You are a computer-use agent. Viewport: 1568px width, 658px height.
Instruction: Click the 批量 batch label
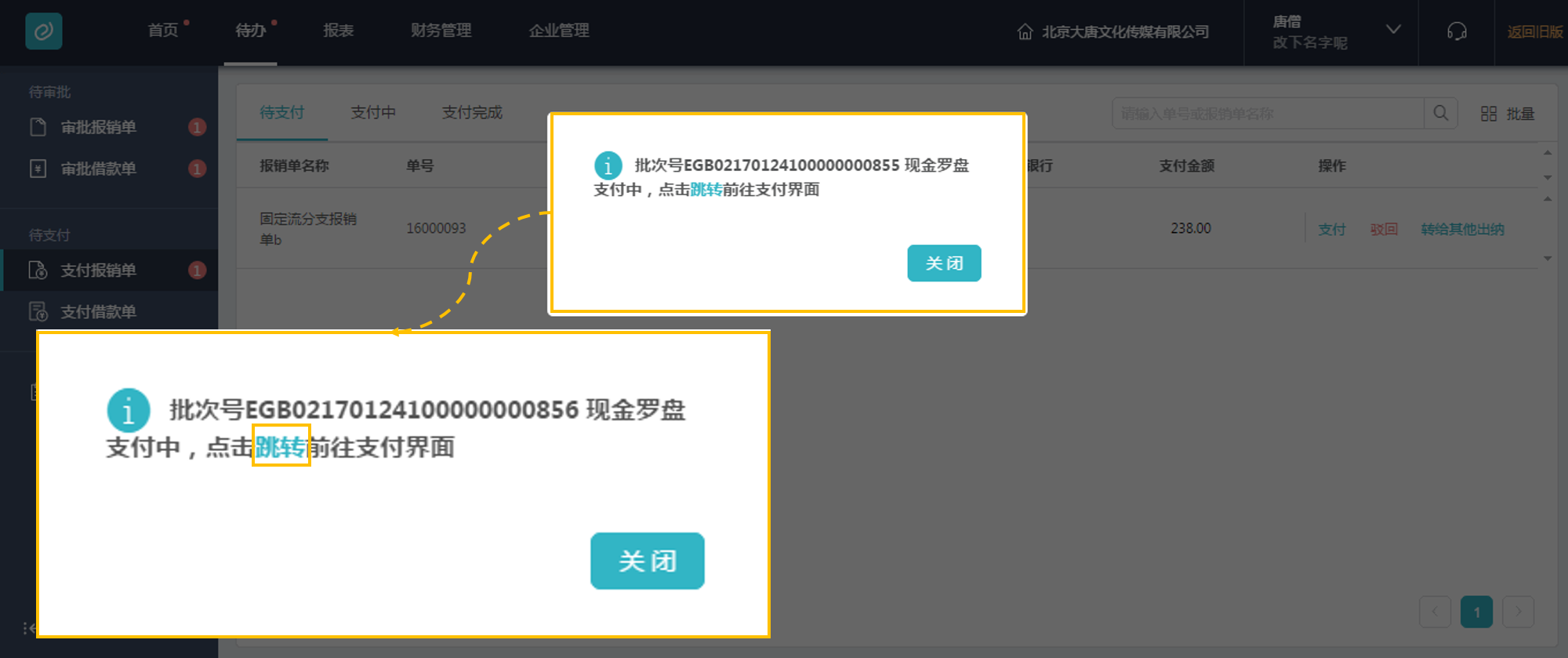1520,114
